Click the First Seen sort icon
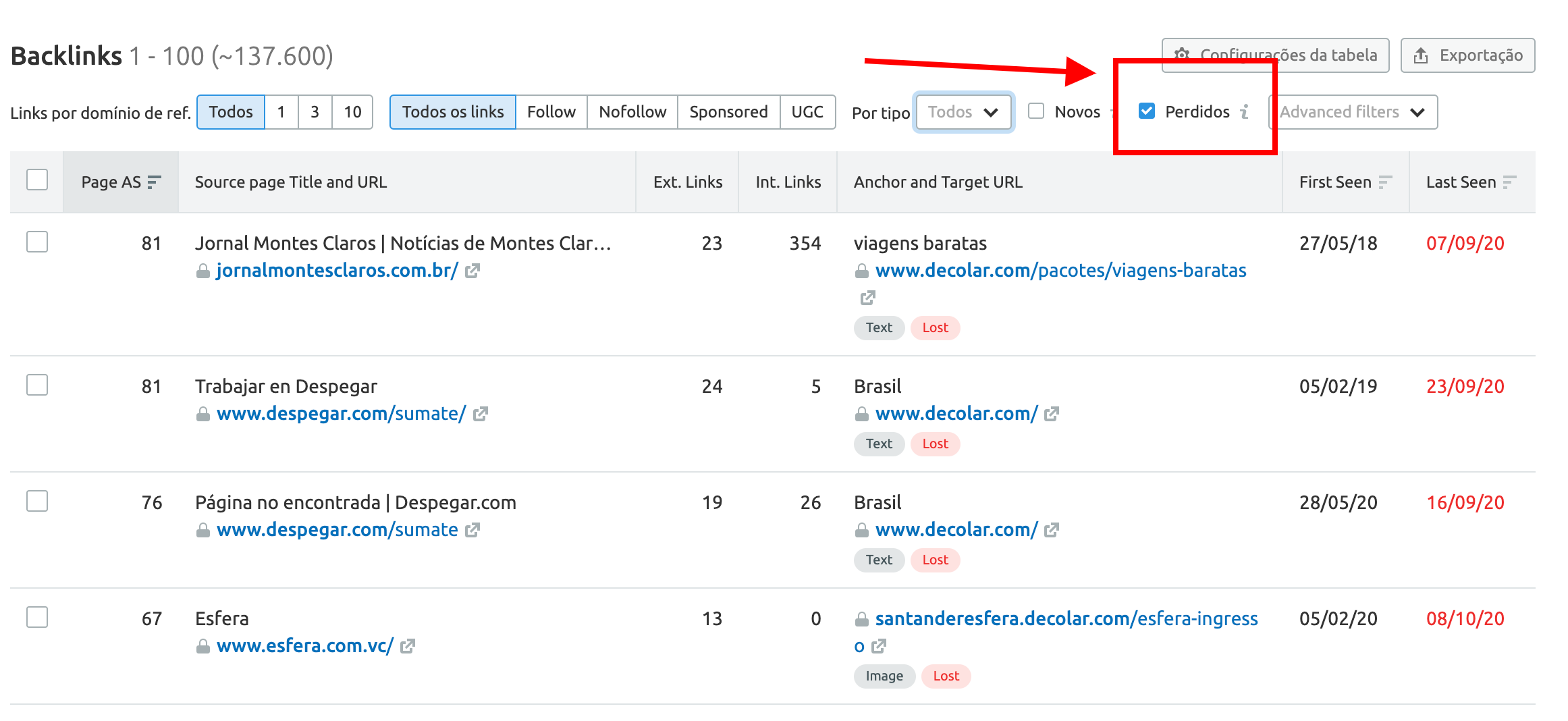1568x721 pixels. coord(1385,182)
